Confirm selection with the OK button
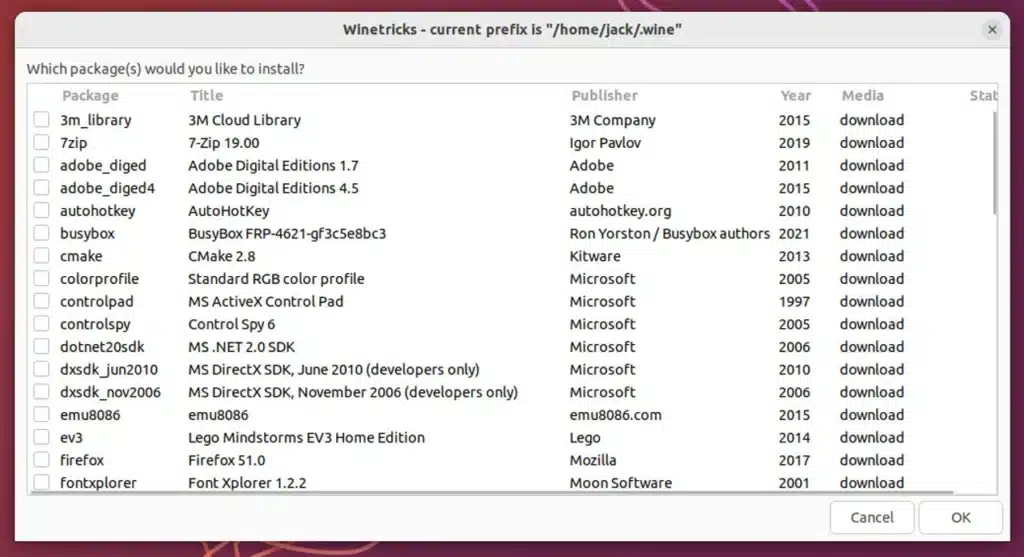The image size is (1024, 557). coord(961,517)
